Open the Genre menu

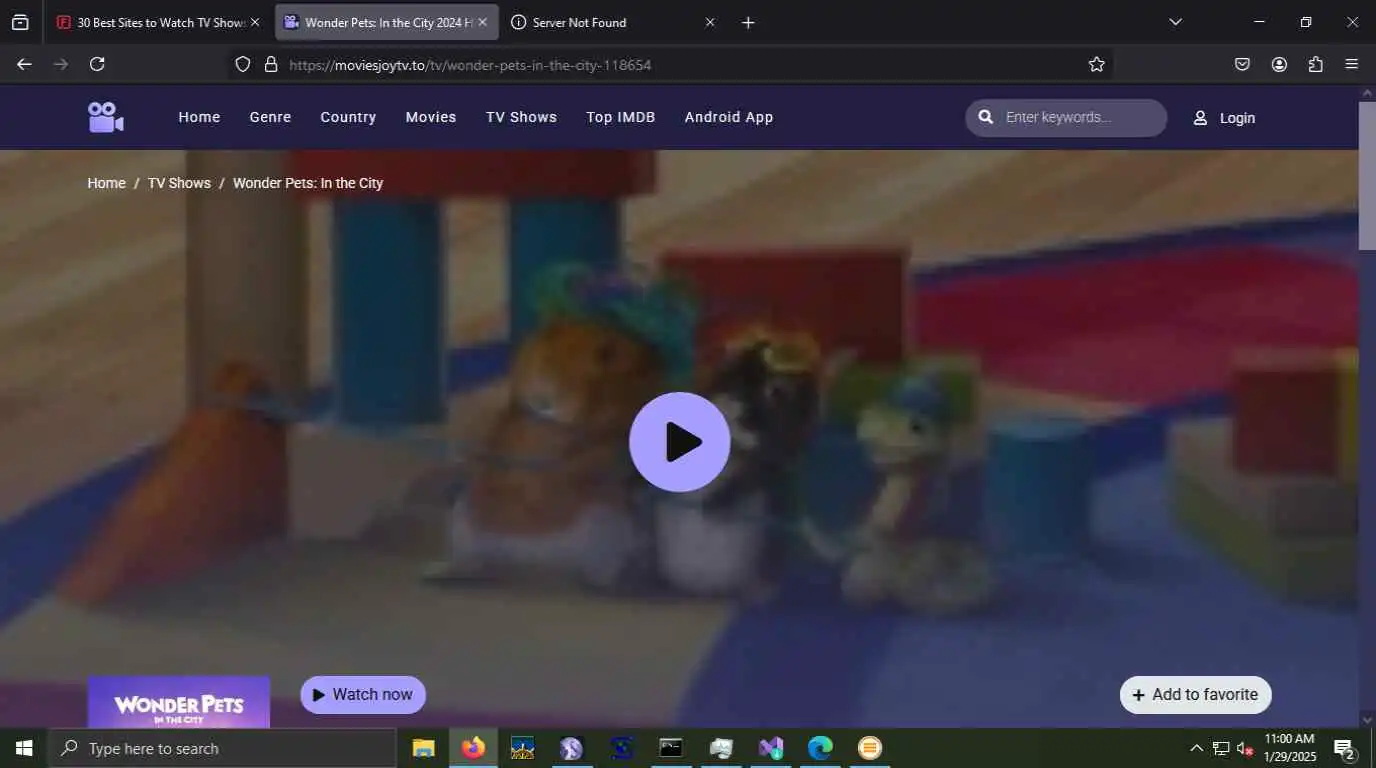tap(270, 117)
